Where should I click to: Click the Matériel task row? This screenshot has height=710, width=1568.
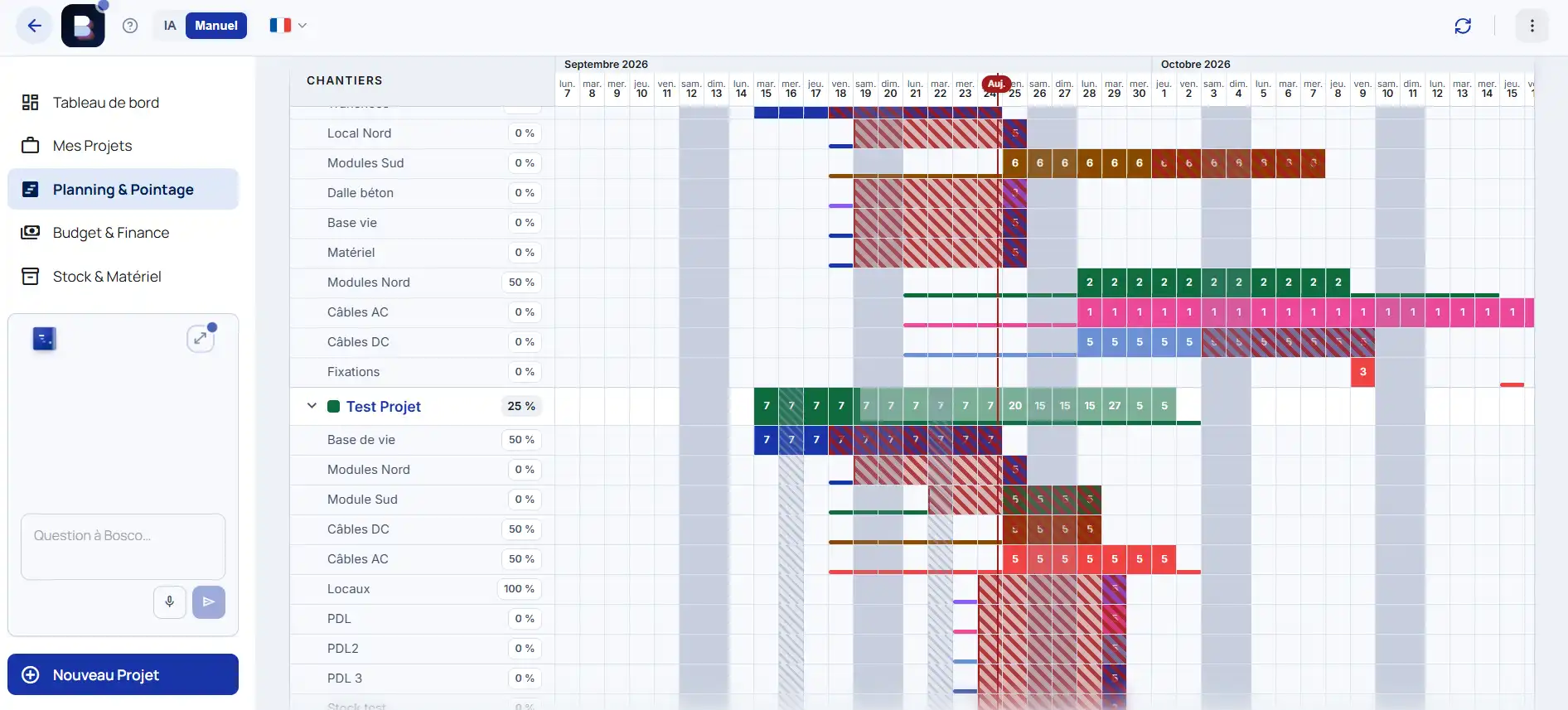tap(423, 253)
